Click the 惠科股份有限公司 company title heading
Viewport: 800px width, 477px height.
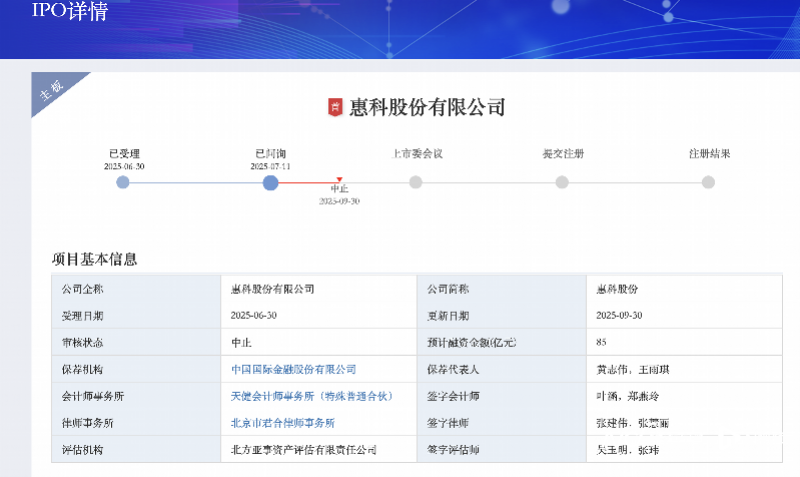click(427, 108)
